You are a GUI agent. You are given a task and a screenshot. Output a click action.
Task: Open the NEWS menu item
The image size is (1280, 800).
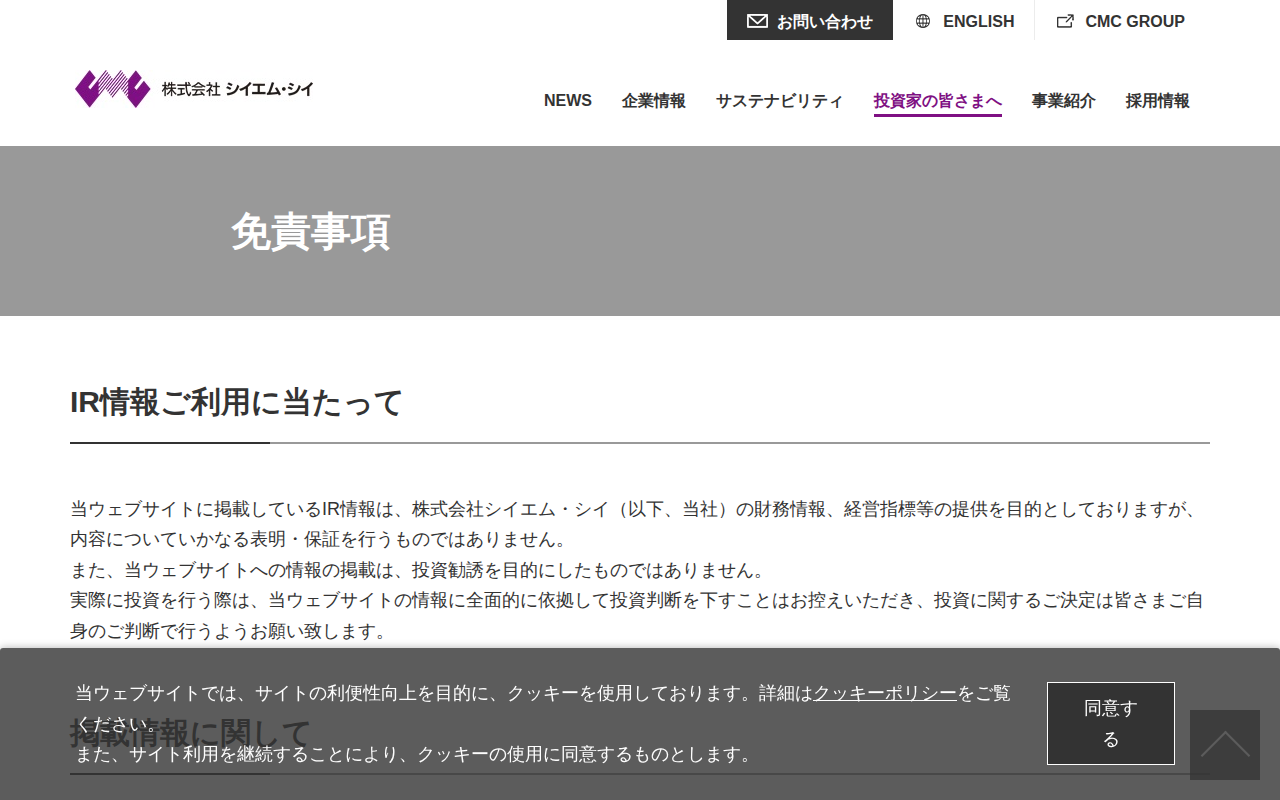(568, 100)
